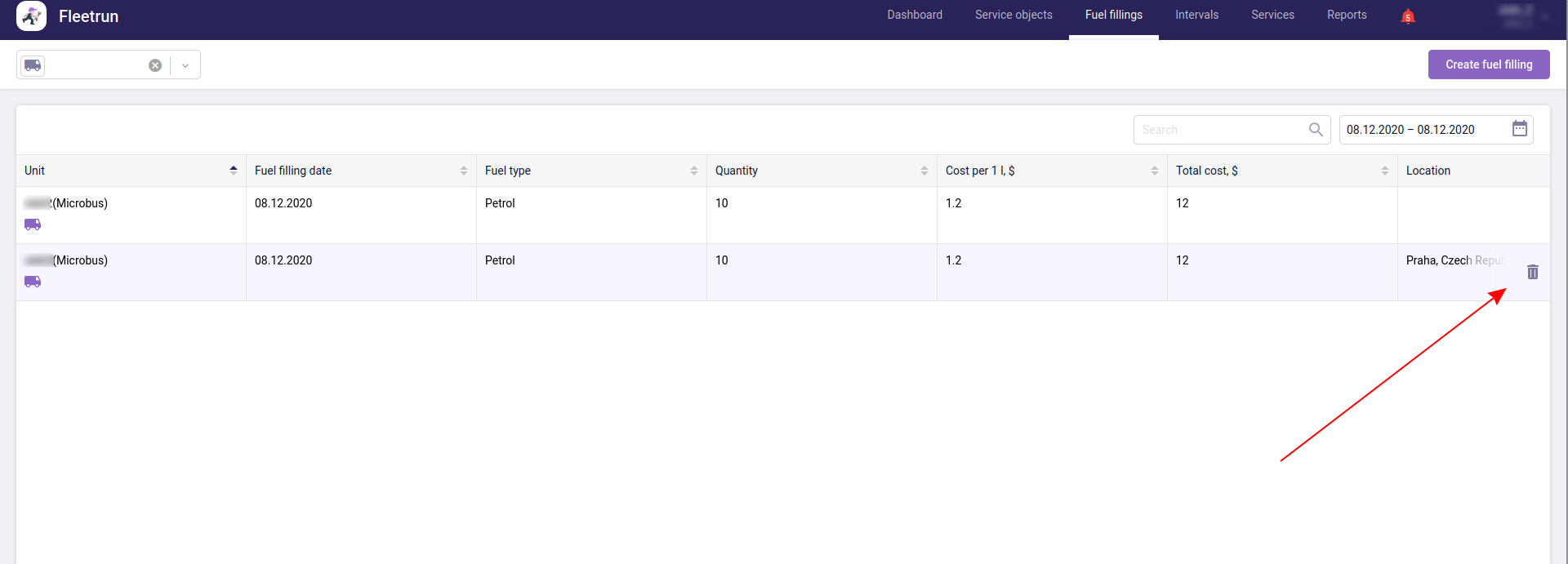Click the search magnifier icon
The height and width of the screenshot is (564, 1568).
[x=1316, y=130]
